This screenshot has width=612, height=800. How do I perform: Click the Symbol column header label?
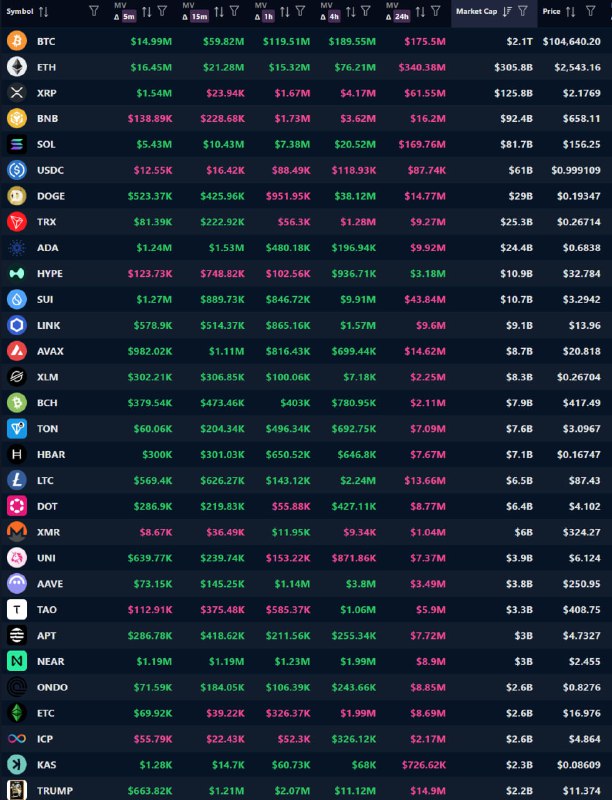coord(20,11)
